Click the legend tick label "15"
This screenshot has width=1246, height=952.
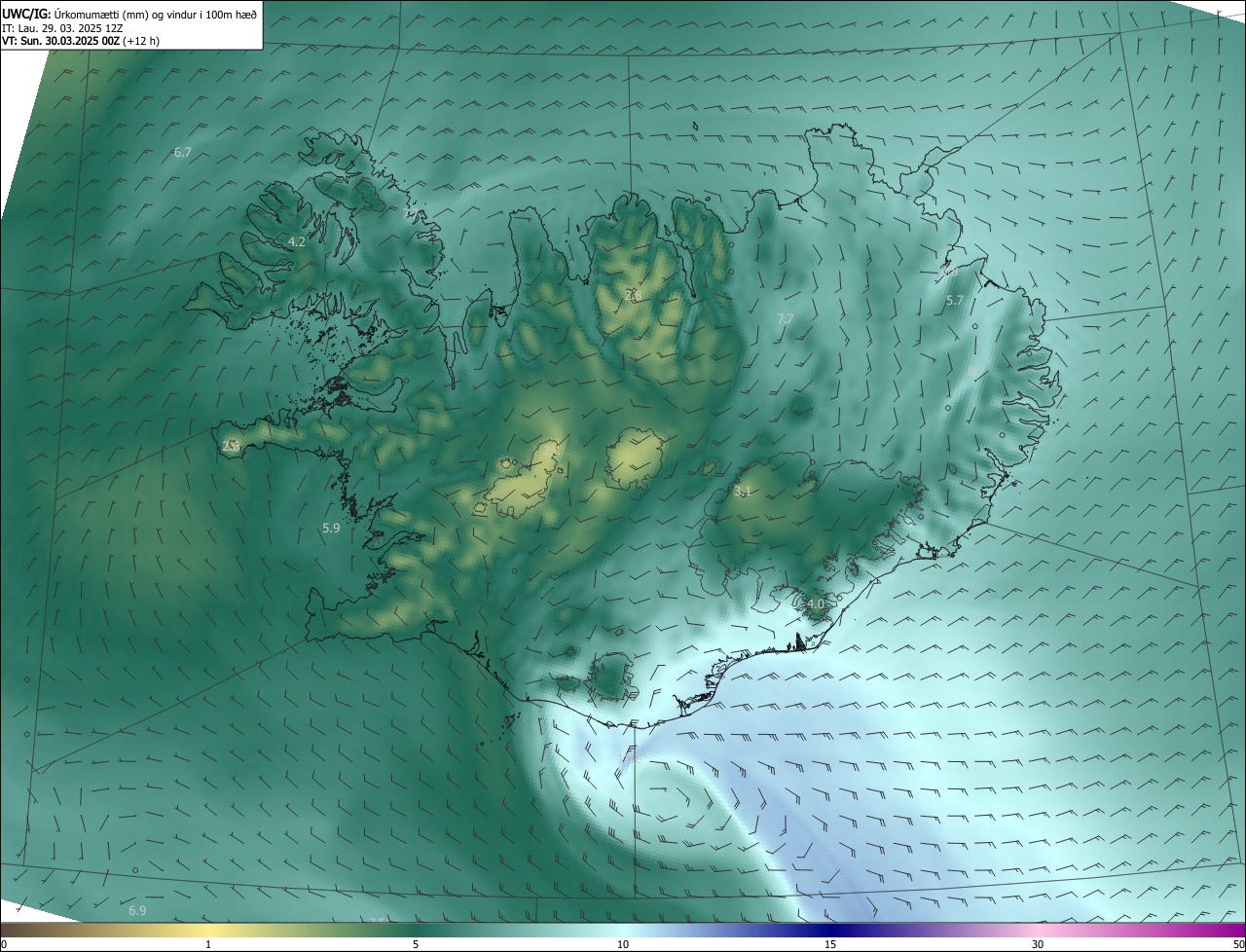[830, 944]
